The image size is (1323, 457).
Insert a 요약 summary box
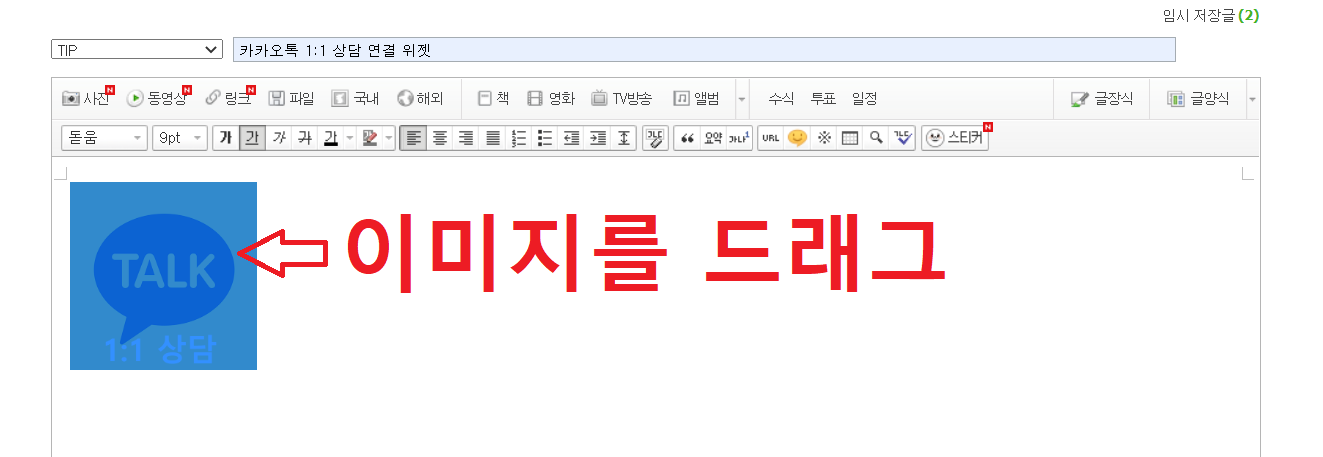tap(713, 138)
